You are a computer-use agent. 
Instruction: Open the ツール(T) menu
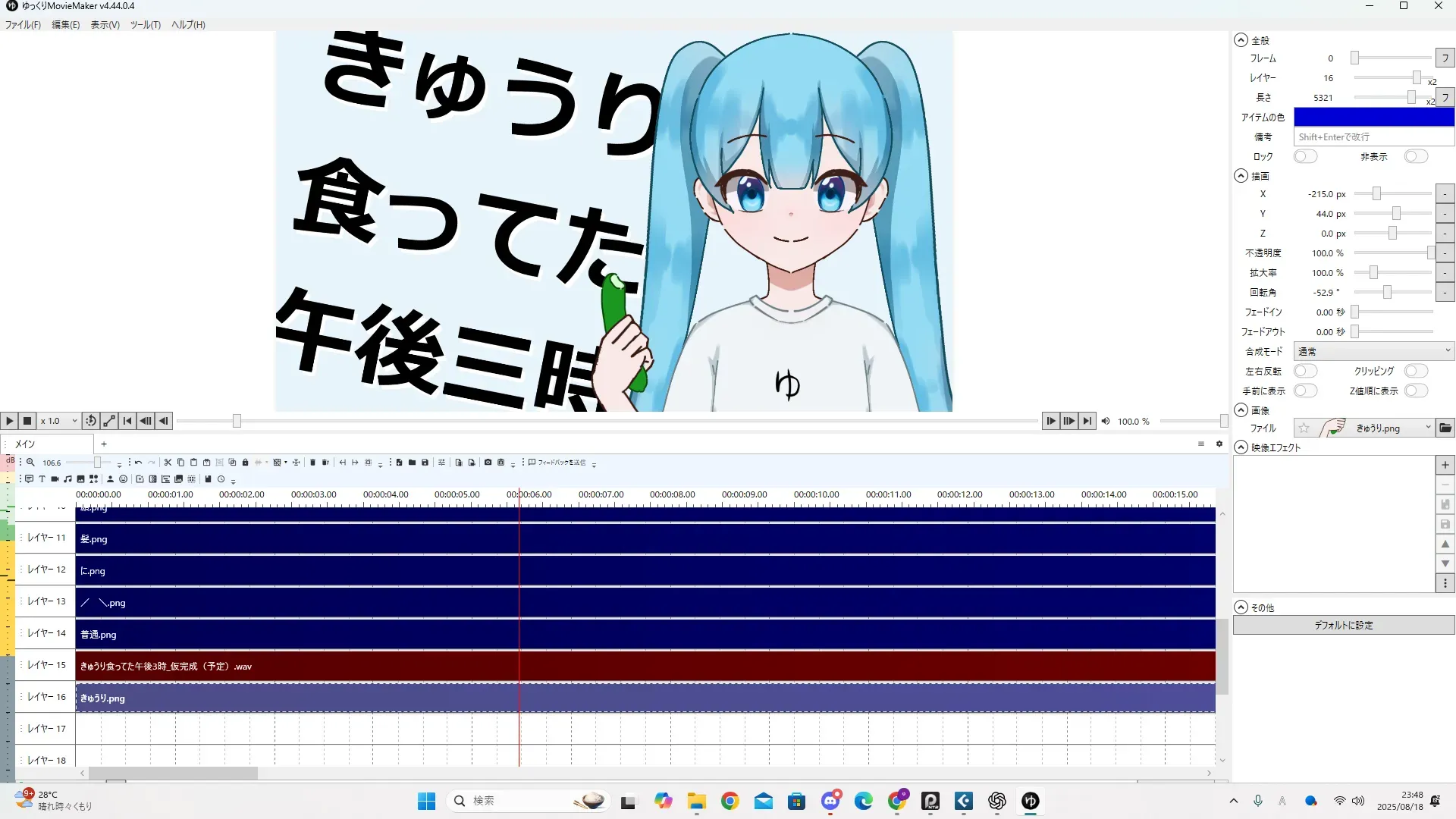coord(145,25)
